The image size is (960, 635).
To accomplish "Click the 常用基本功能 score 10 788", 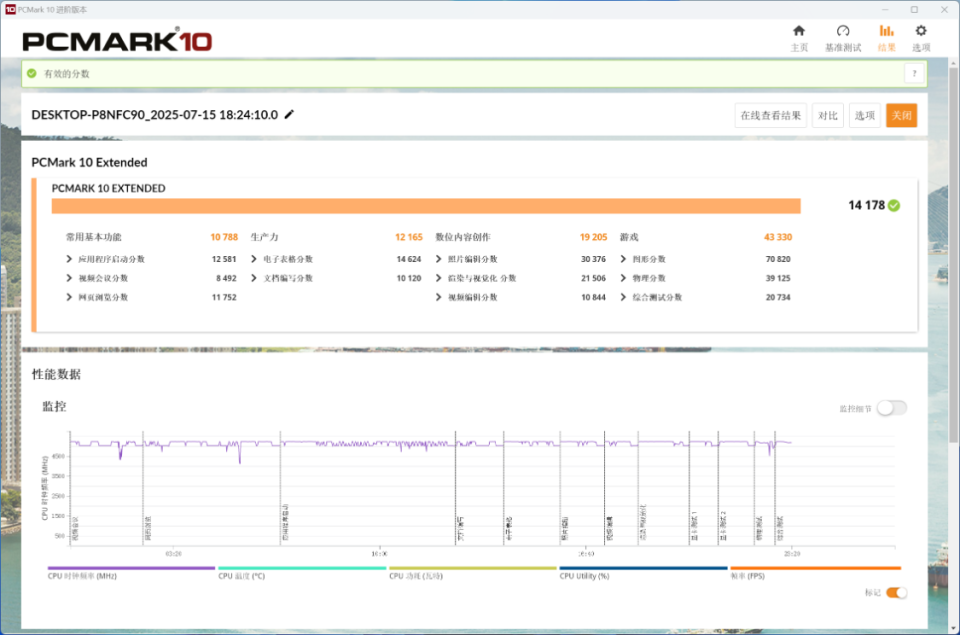I will coord(224,237).
